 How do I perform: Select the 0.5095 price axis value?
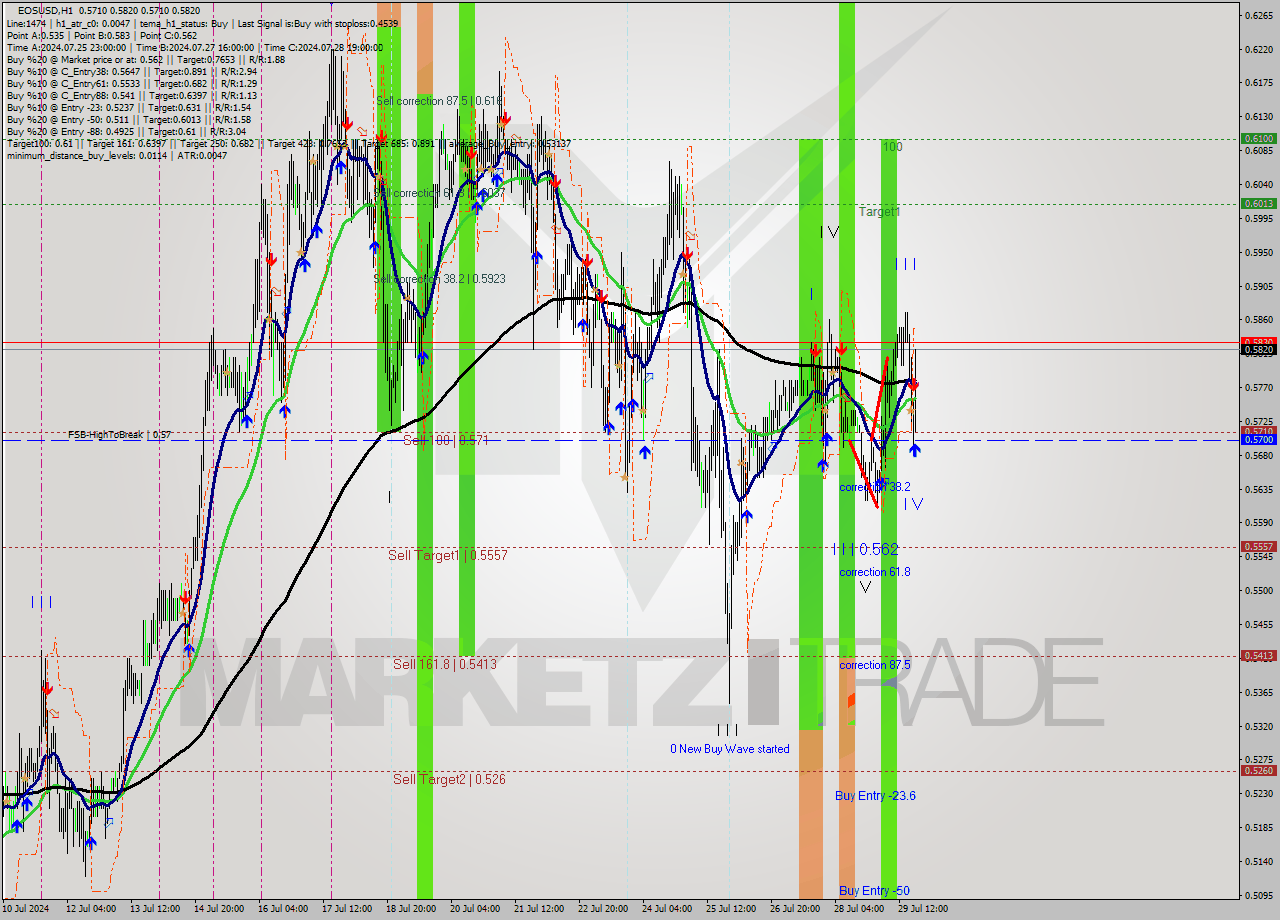click(x=1258, y=895)
